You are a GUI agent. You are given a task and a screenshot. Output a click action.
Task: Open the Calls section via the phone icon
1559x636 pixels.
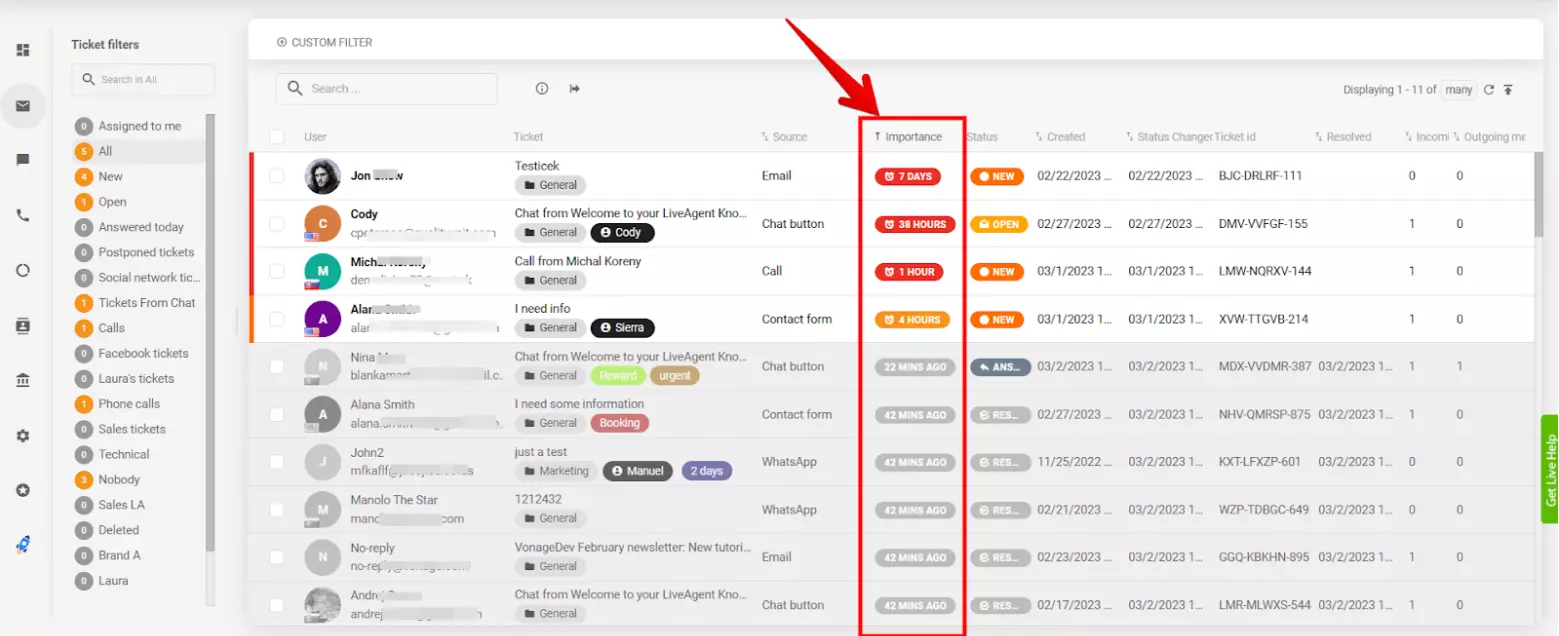tap(24, 215)
